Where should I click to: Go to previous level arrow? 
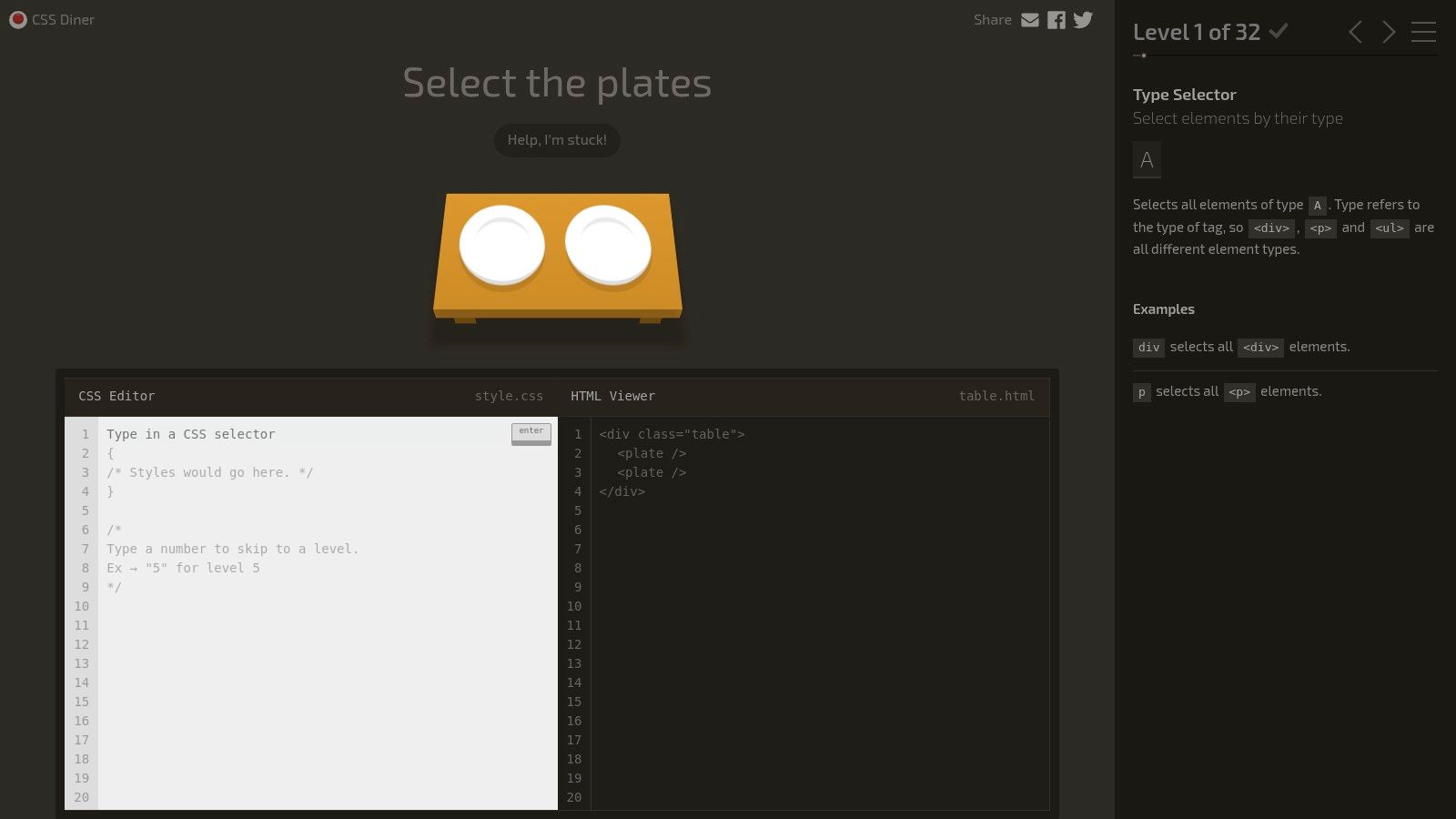click(1355, 32)
